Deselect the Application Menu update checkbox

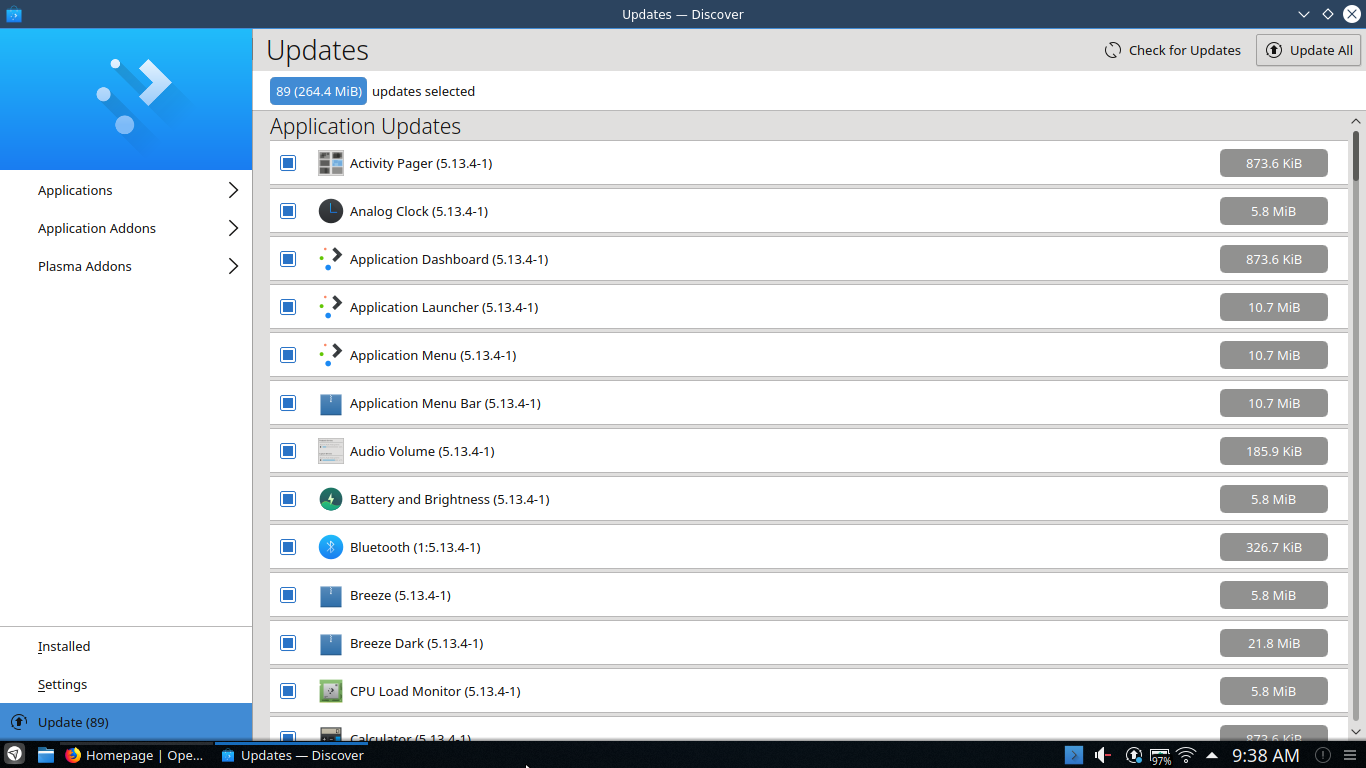[288, 355]
